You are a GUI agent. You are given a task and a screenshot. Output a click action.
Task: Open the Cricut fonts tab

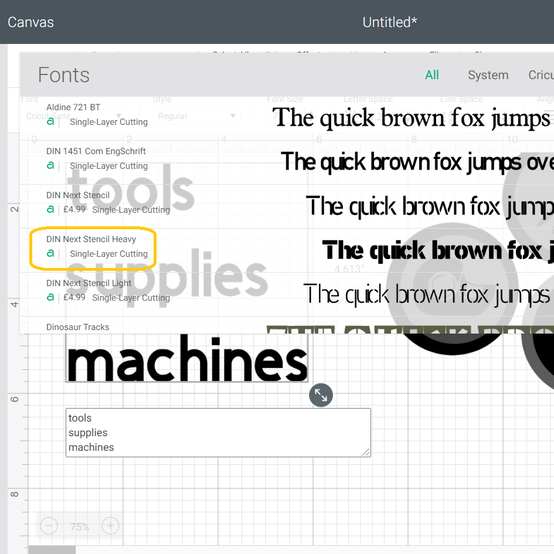point(541,75)
